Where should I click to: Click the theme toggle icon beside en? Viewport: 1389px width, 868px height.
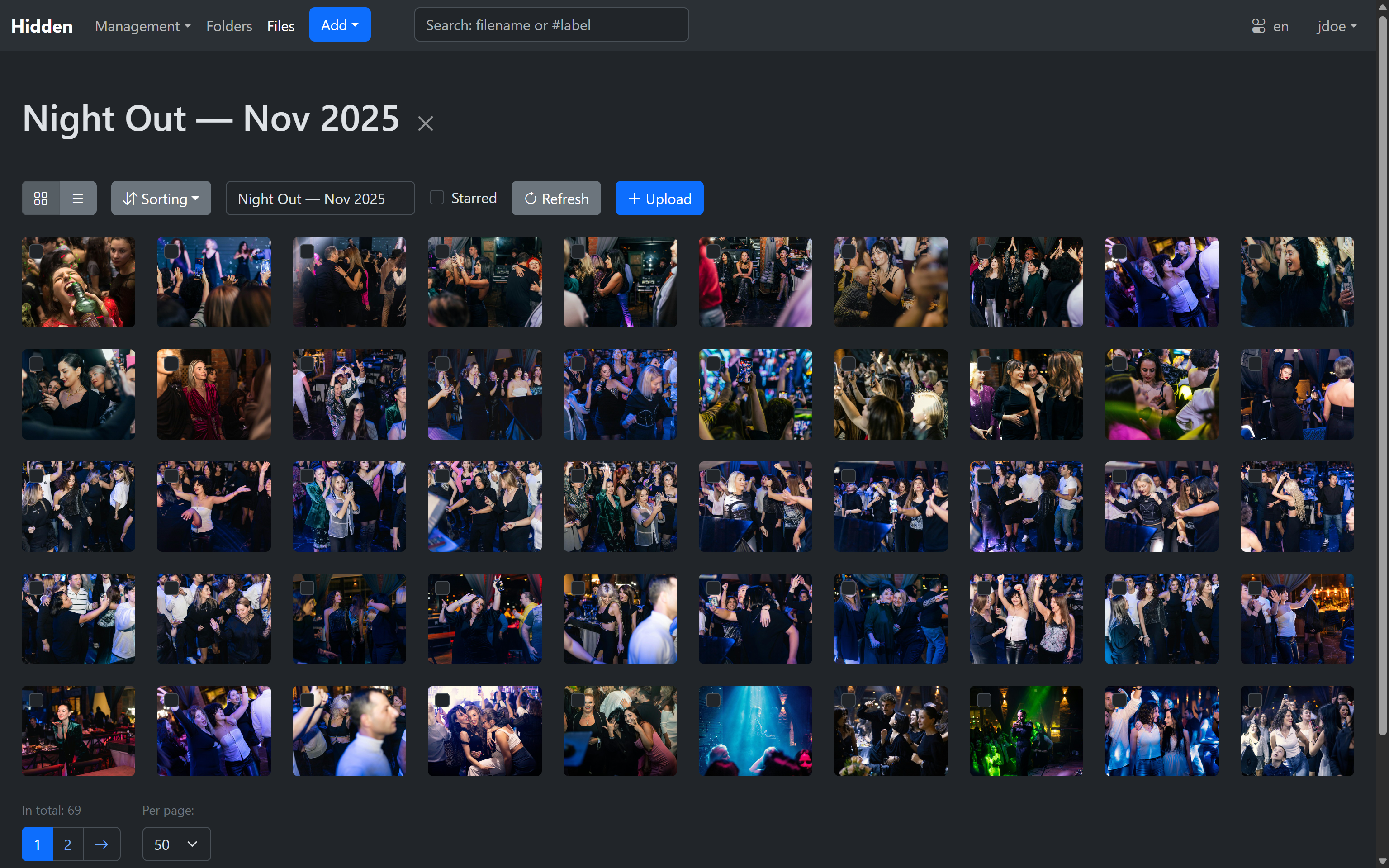point(1258,26)
